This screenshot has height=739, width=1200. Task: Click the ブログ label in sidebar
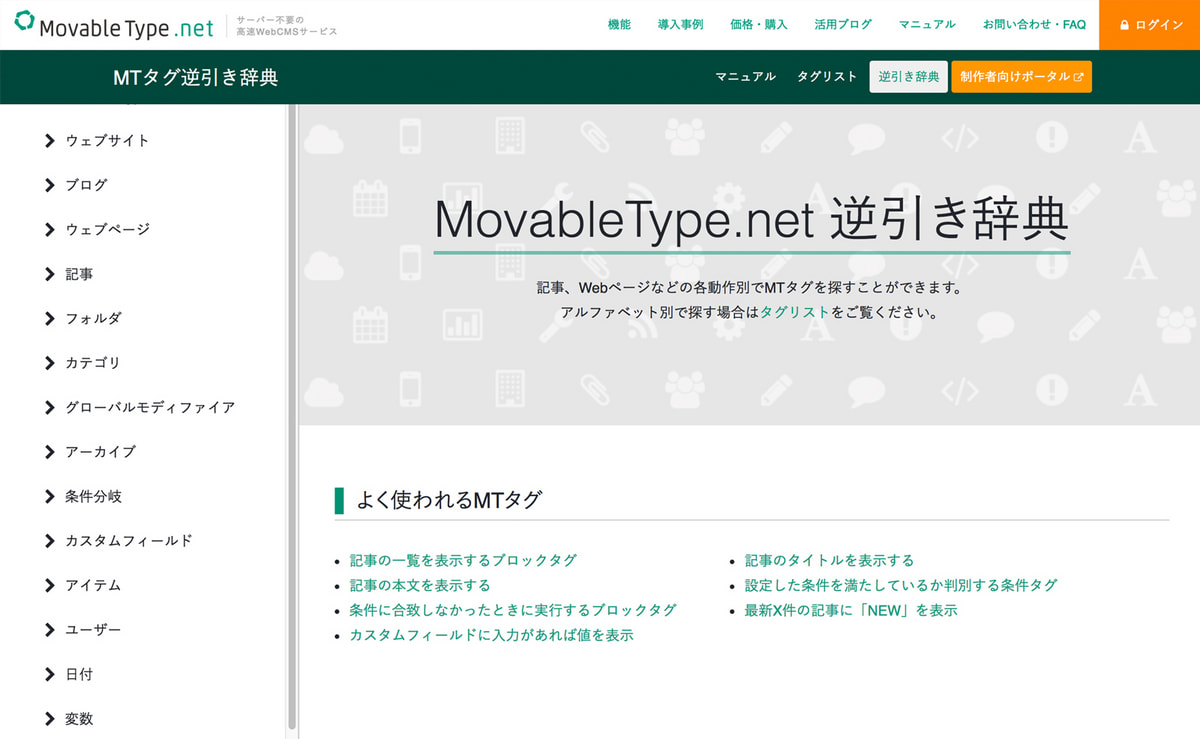[x=86, y=185]
